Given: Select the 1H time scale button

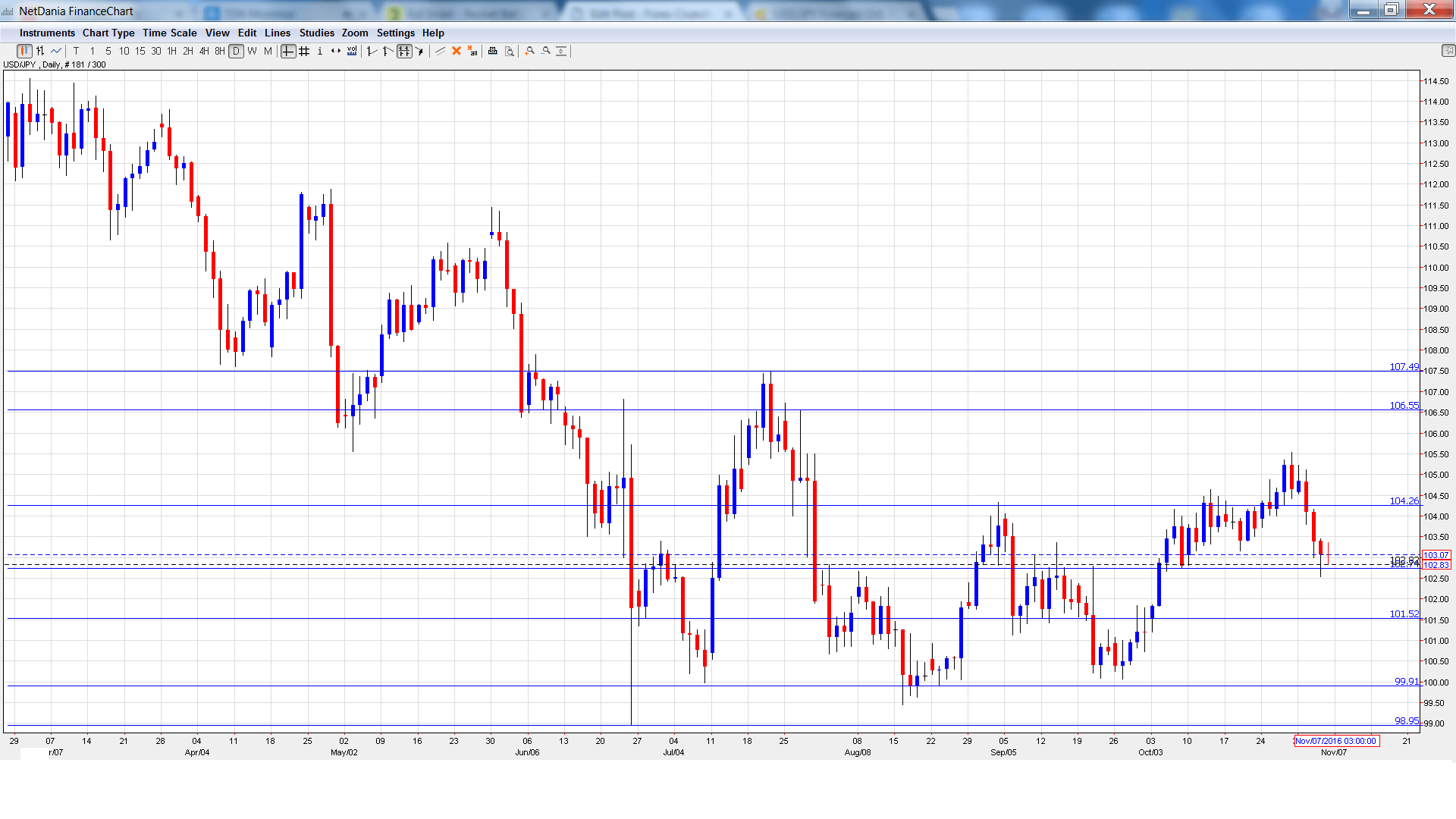Looking at the screenshot, I should point(172,51).
